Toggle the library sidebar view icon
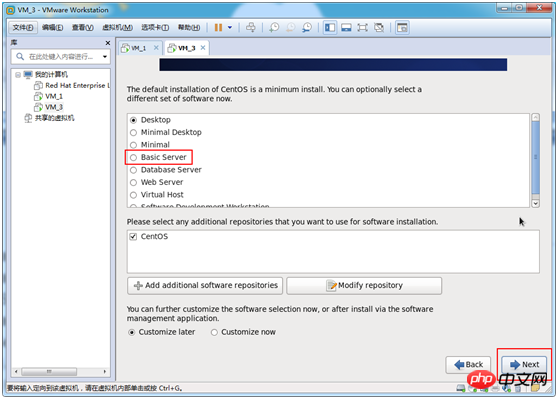 330,27
